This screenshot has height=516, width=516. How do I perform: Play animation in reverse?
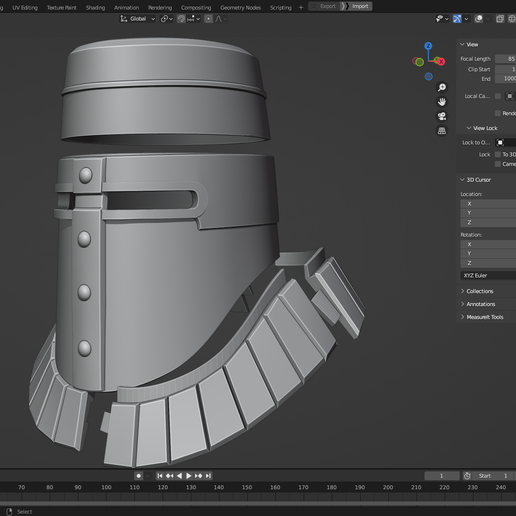[x=179, y=476]
